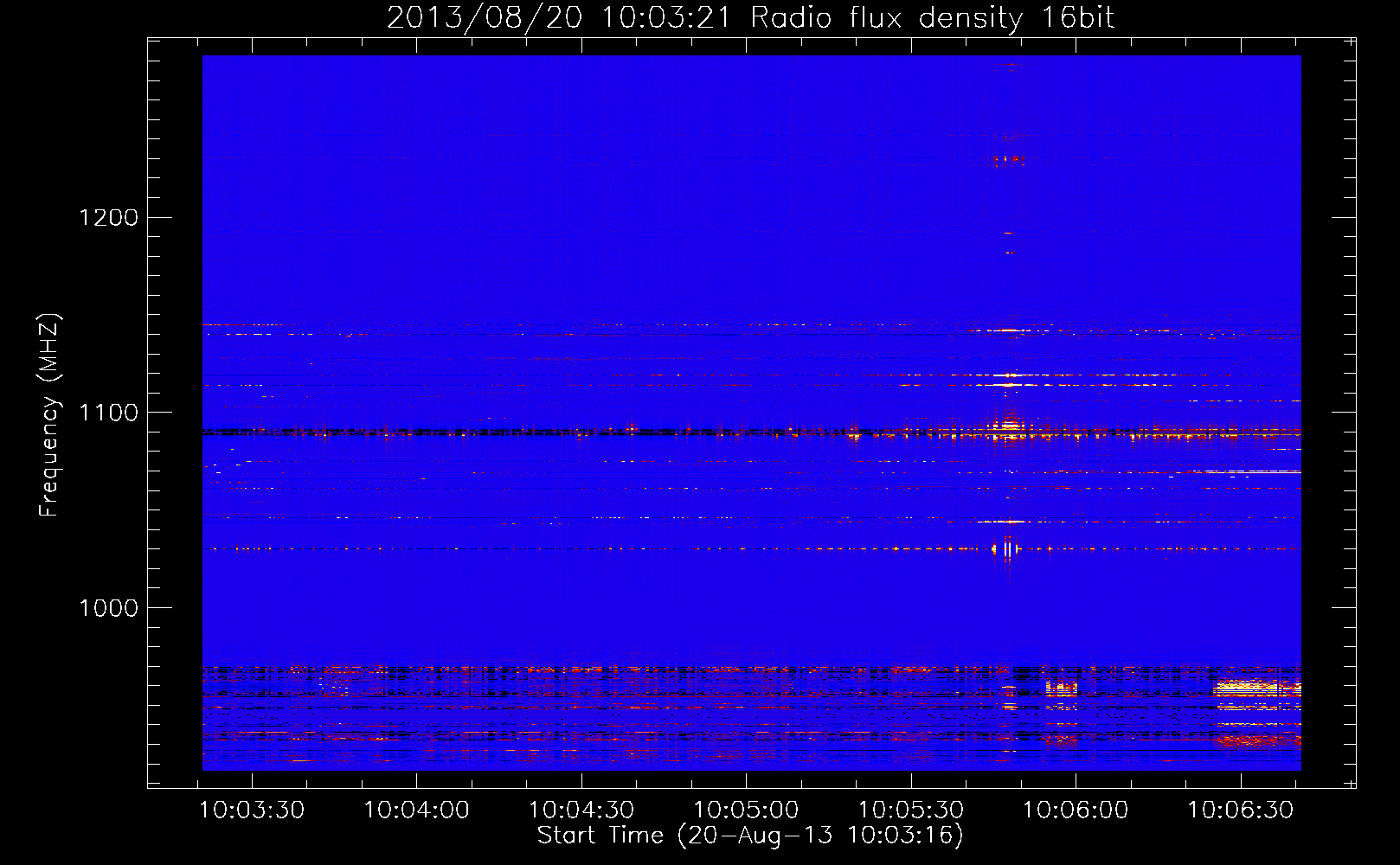Click the 10:04:30 time tick label

point(581,811)
